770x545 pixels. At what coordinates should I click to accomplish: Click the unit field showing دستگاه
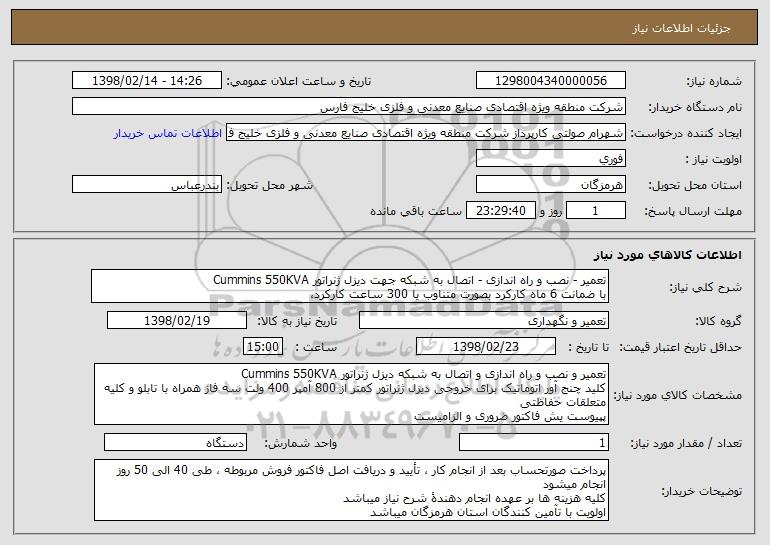(175, 442)
